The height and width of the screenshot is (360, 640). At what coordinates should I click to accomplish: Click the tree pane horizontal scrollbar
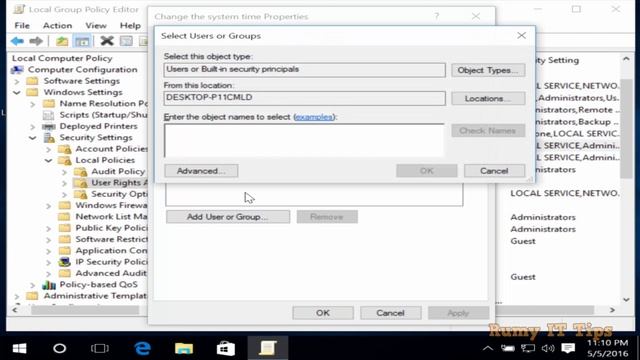(x=85, y=310)
